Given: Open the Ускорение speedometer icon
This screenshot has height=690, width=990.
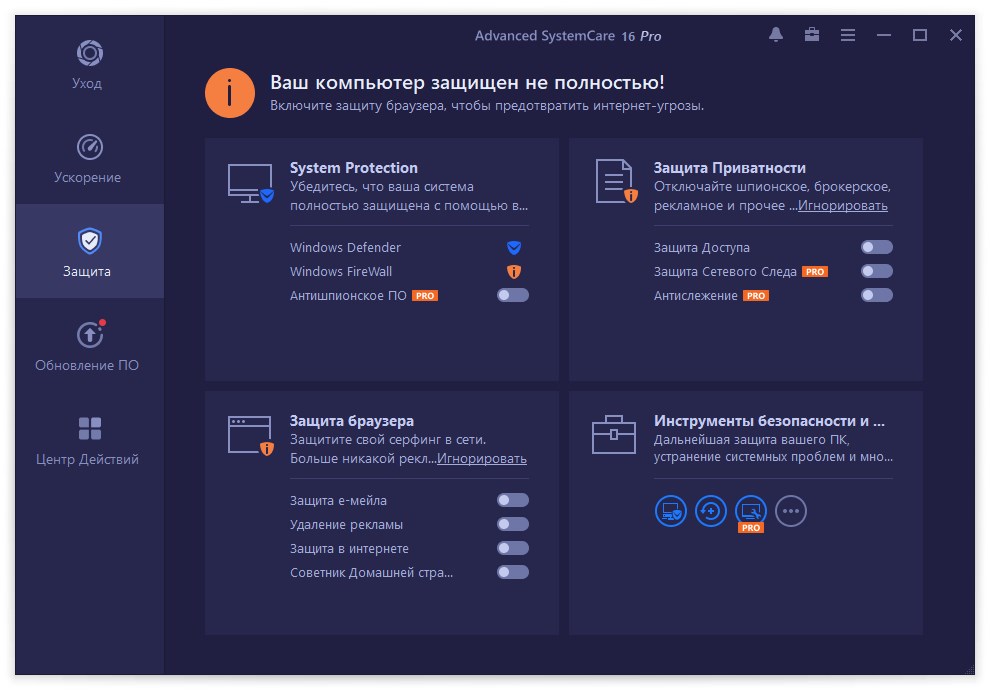Looking at the screenshot, I should coord(90,147).
